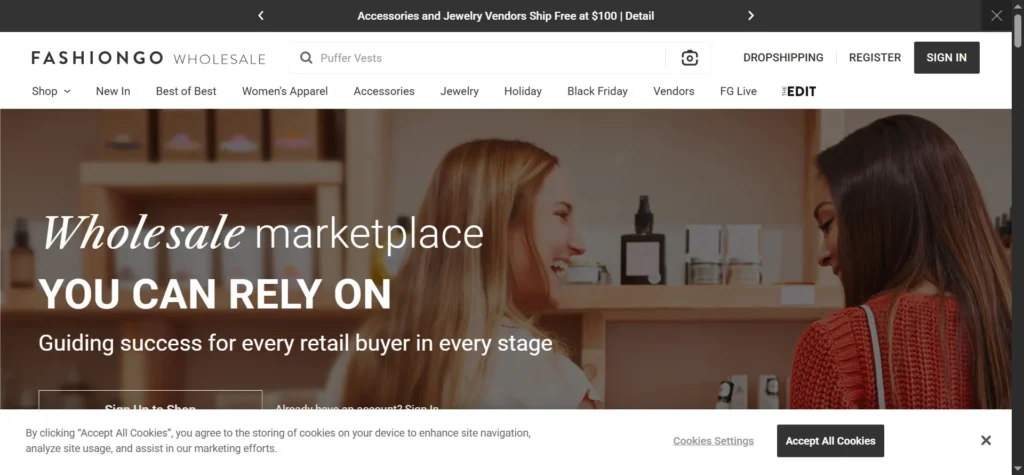
Task: Select Women's Apparel navigation item
Action: [285, 91]
